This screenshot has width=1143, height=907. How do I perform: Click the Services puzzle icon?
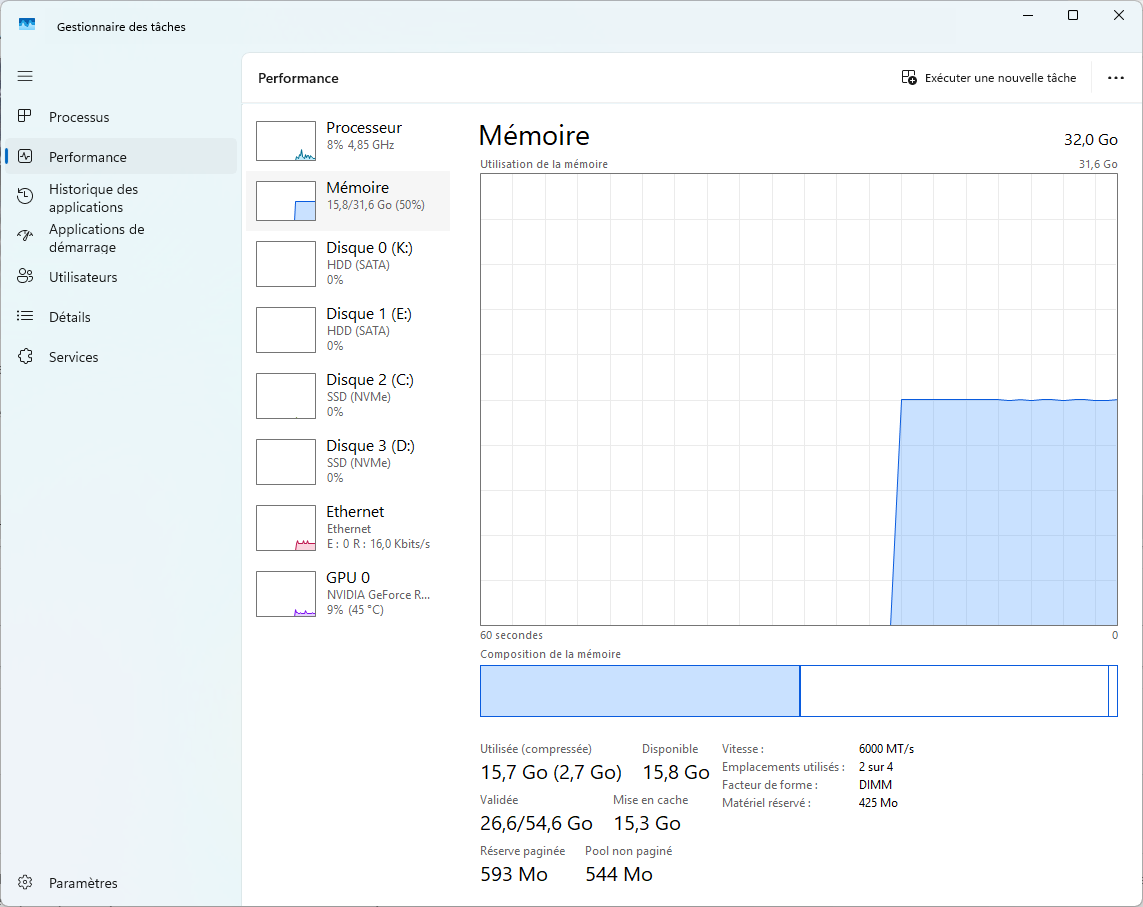[x=26, y=357]
